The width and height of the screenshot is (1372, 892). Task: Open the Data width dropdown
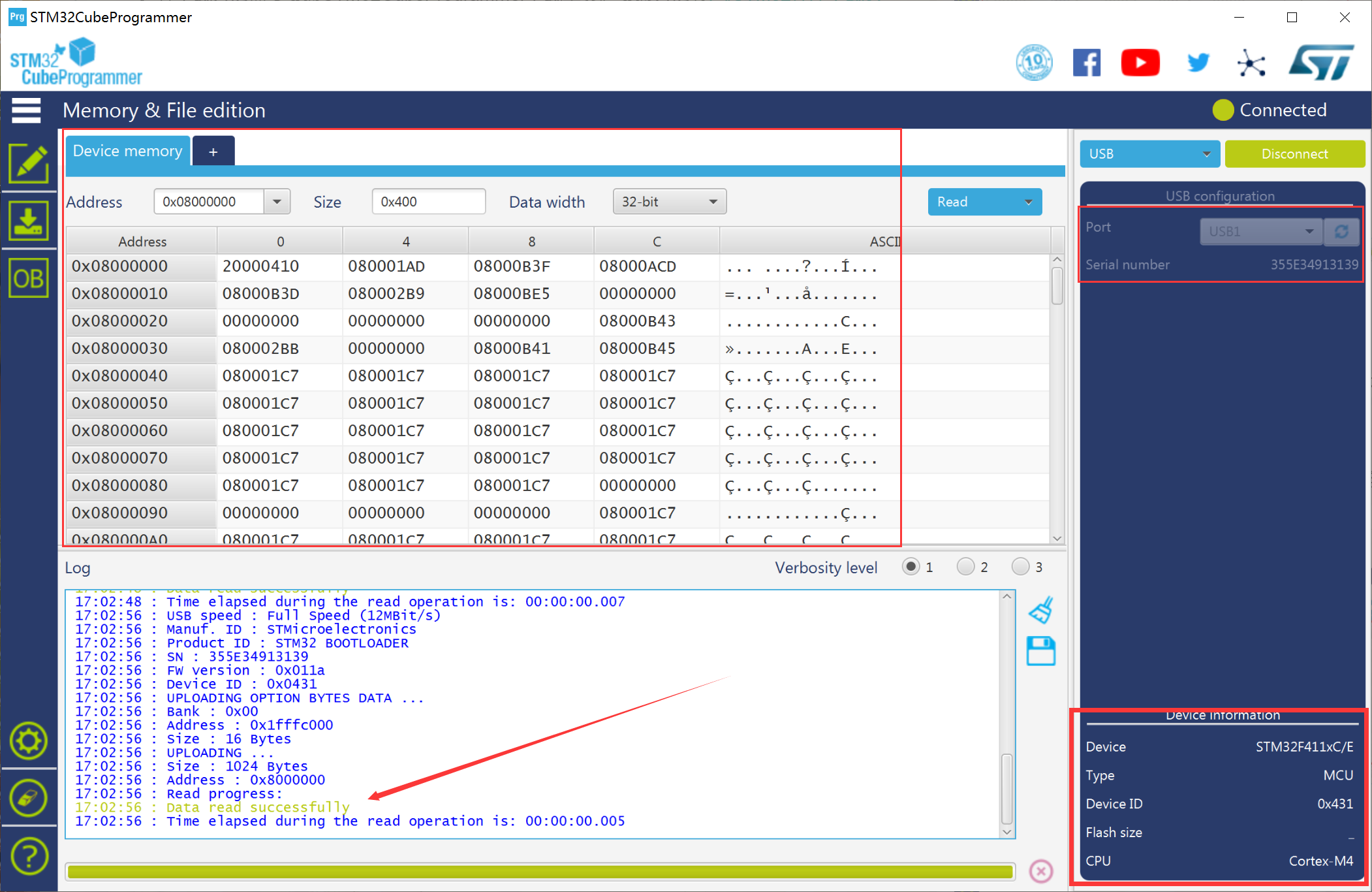coord(669,201)
